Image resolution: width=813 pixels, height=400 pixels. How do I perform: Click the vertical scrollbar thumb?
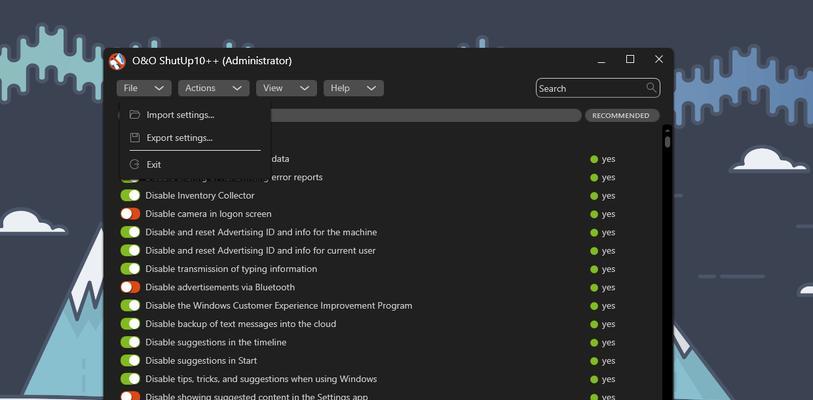pos(667,141)
